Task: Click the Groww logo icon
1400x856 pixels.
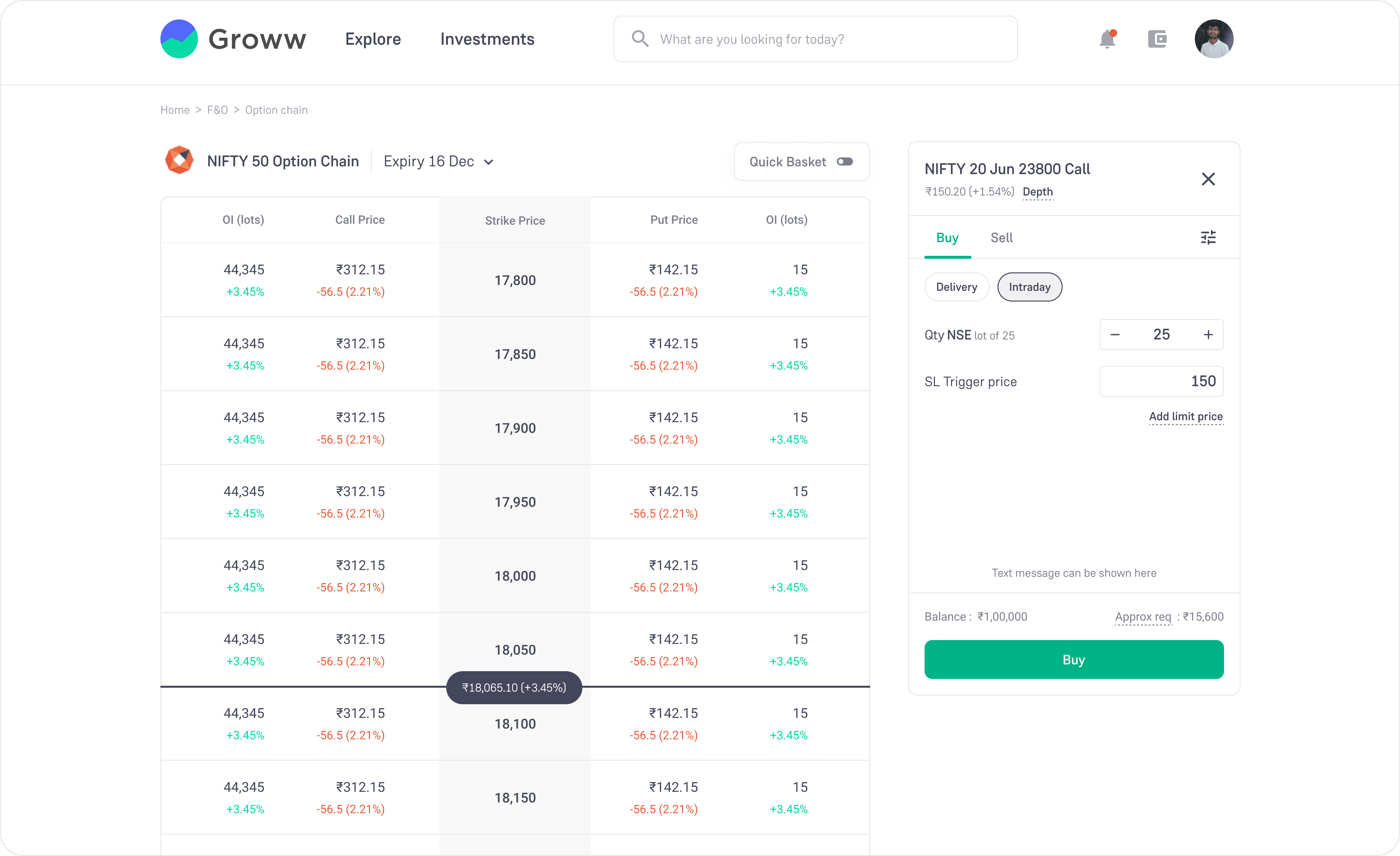Action: (x=179, y=39)
